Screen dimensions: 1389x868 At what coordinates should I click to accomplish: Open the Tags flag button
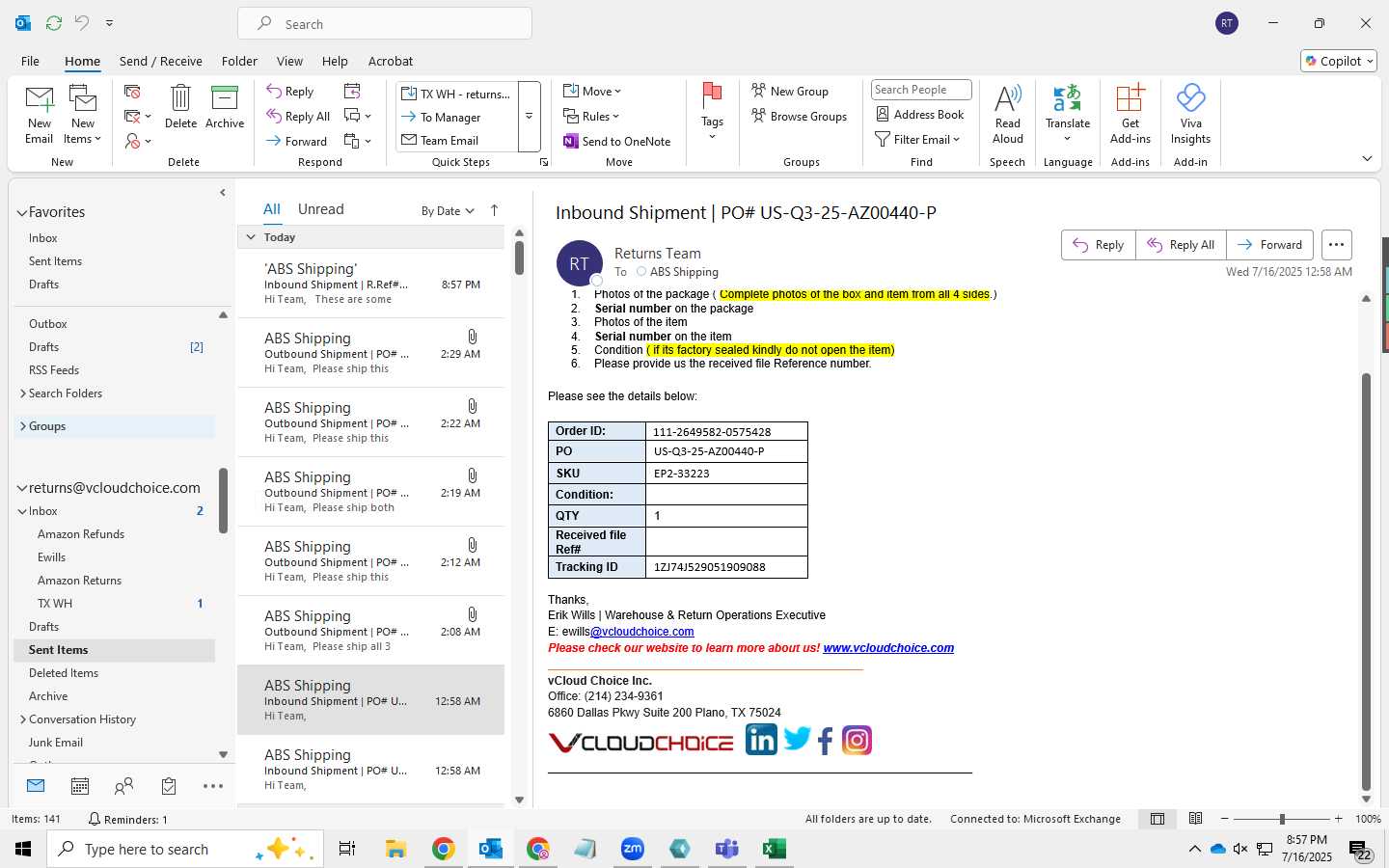(712, 111)
